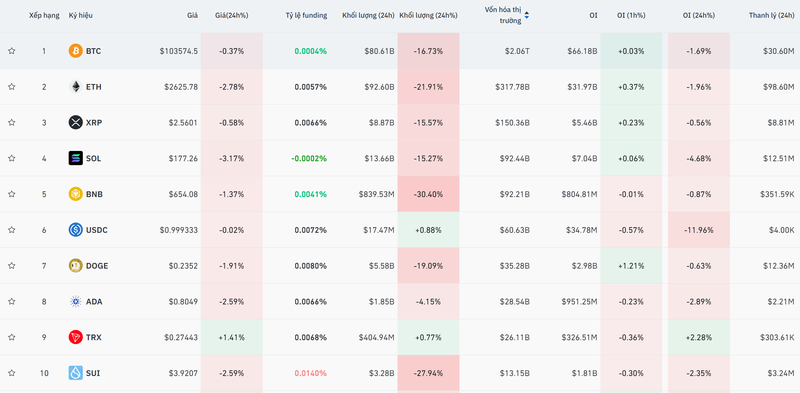Viewport: 800px width, 393px height.
Task: Click the TRON TRX logo
Action: pyautogui.click(x=76, y=337)
